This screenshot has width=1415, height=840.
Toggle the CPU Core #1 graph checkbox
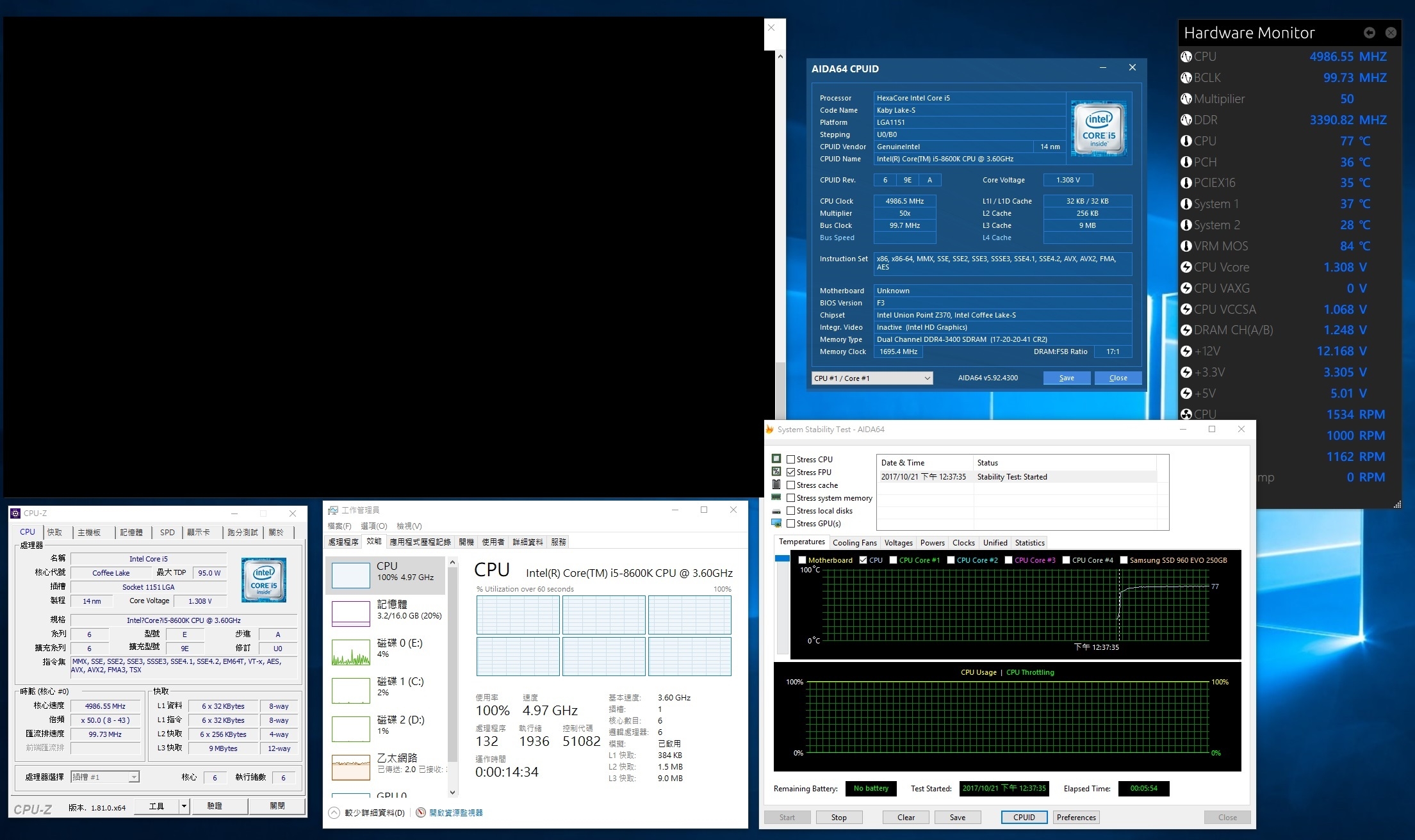tap(893, 560)
